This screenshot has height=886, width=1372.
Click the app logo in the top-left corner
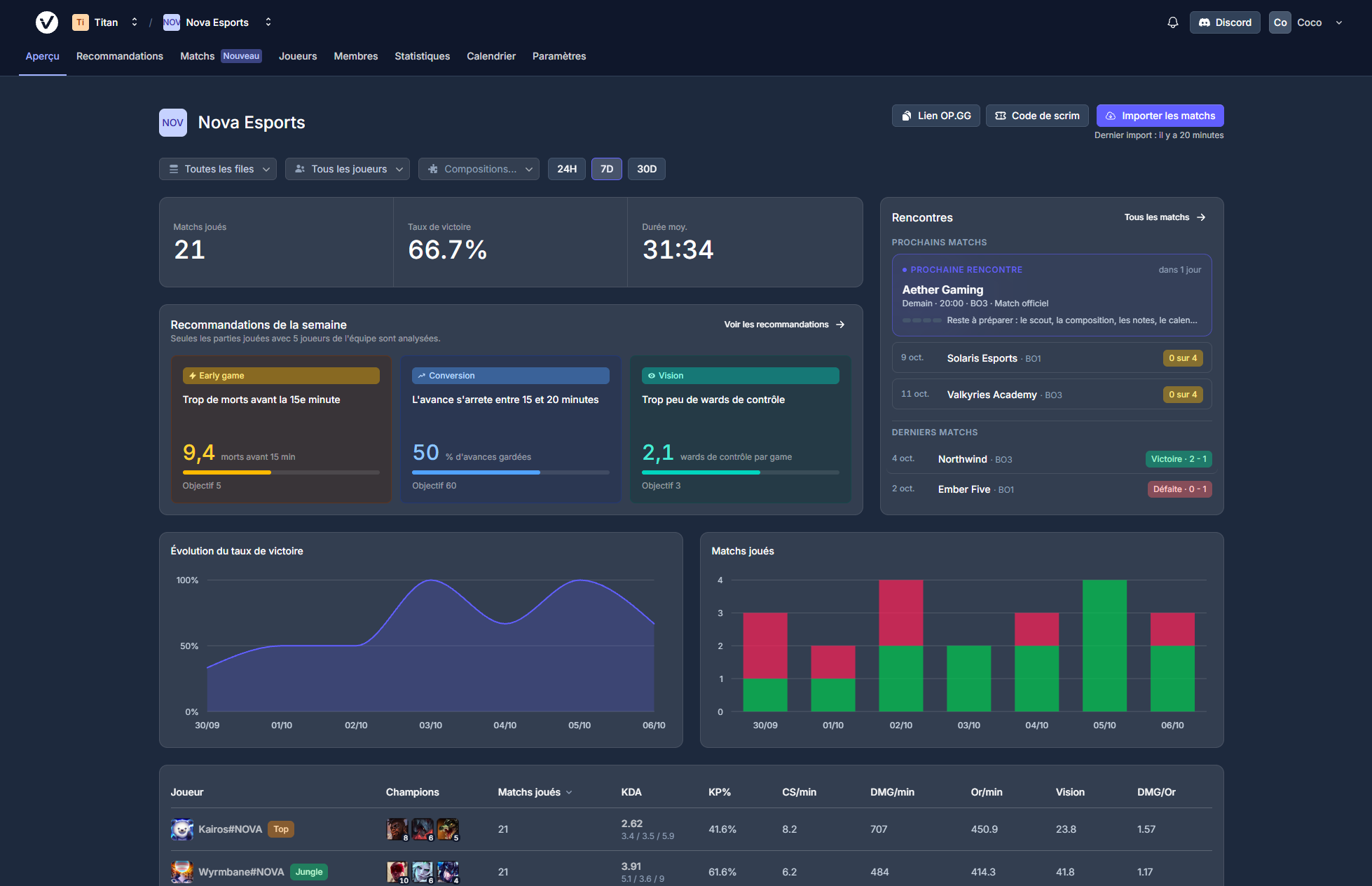(47, 22)
